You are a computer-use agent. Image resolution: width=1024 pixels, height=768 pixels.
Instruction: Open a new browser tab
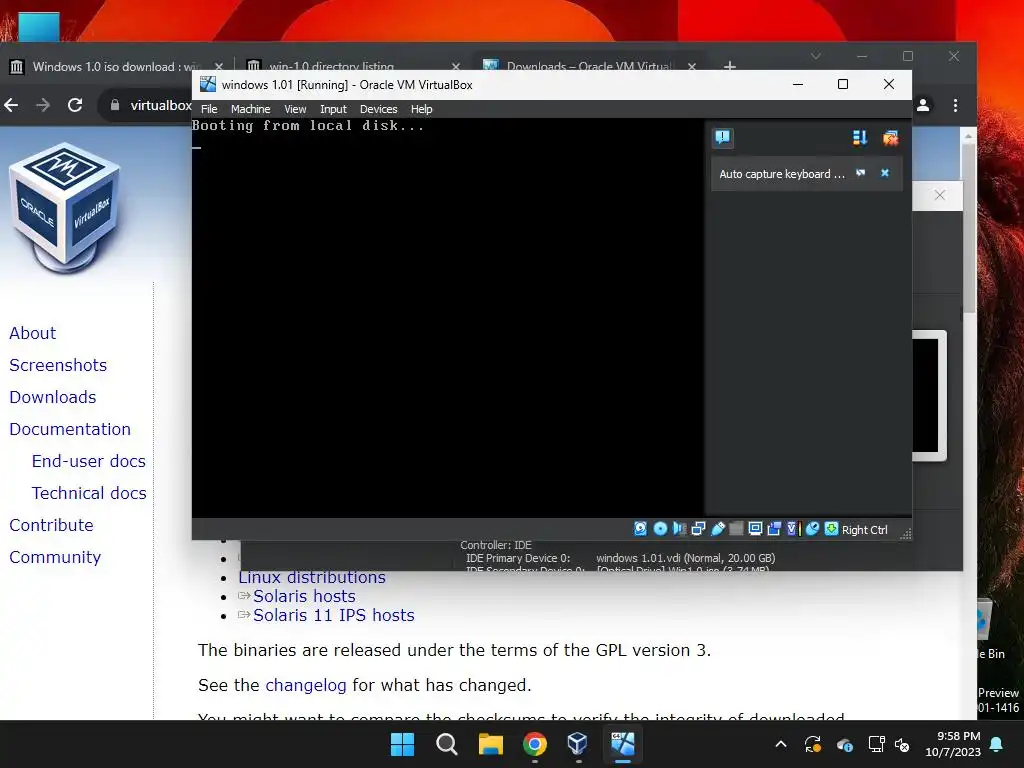(730, 66)
